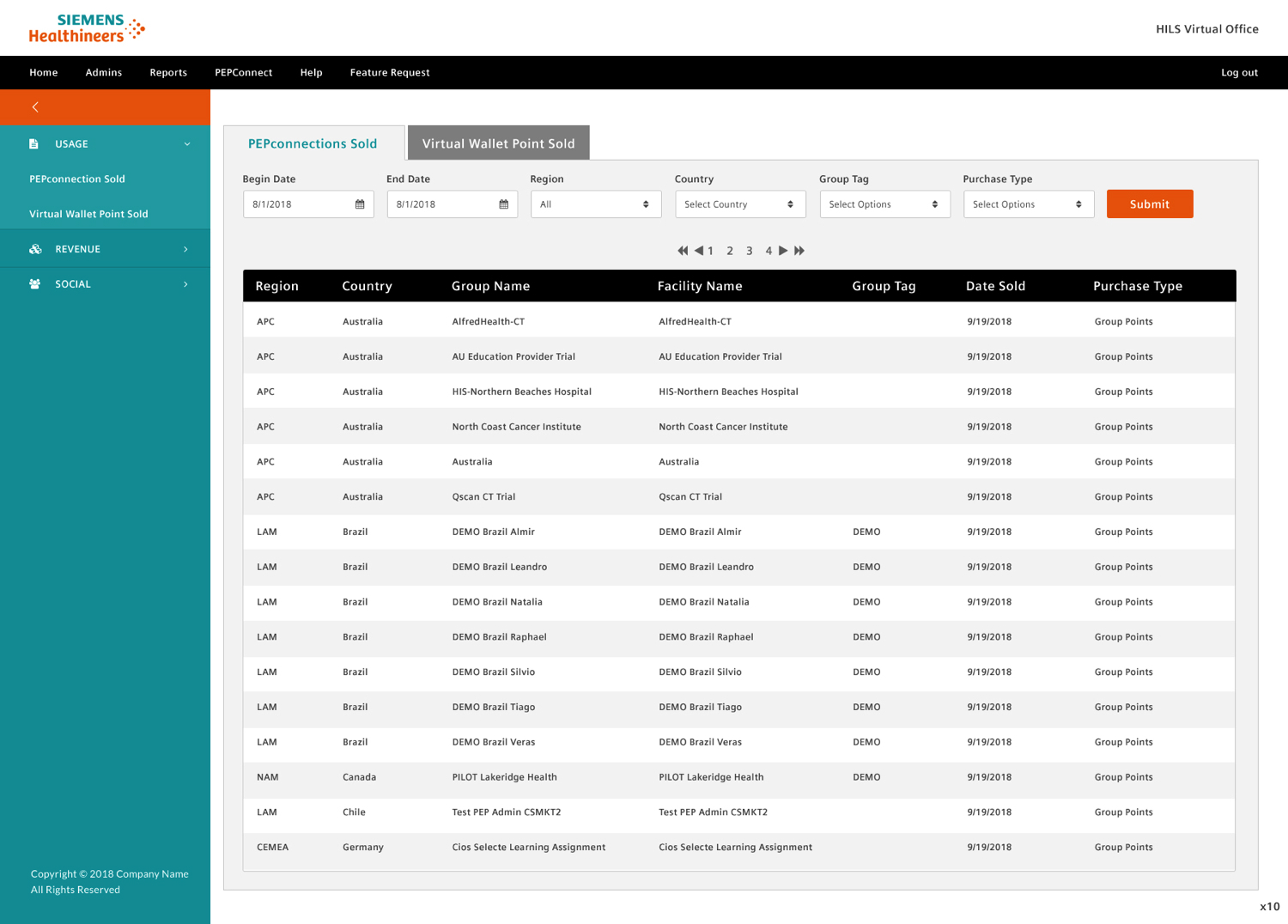Go to previous page arrow

(699, 251)
